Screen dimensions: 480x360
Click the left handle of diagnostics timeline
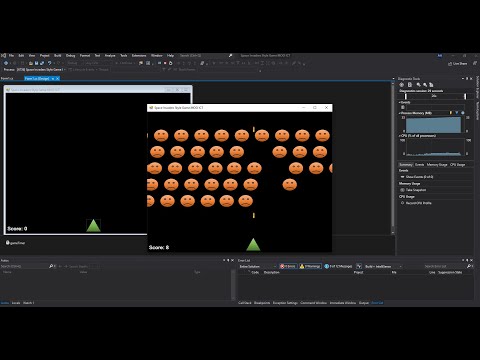click(x=406, y=96)
